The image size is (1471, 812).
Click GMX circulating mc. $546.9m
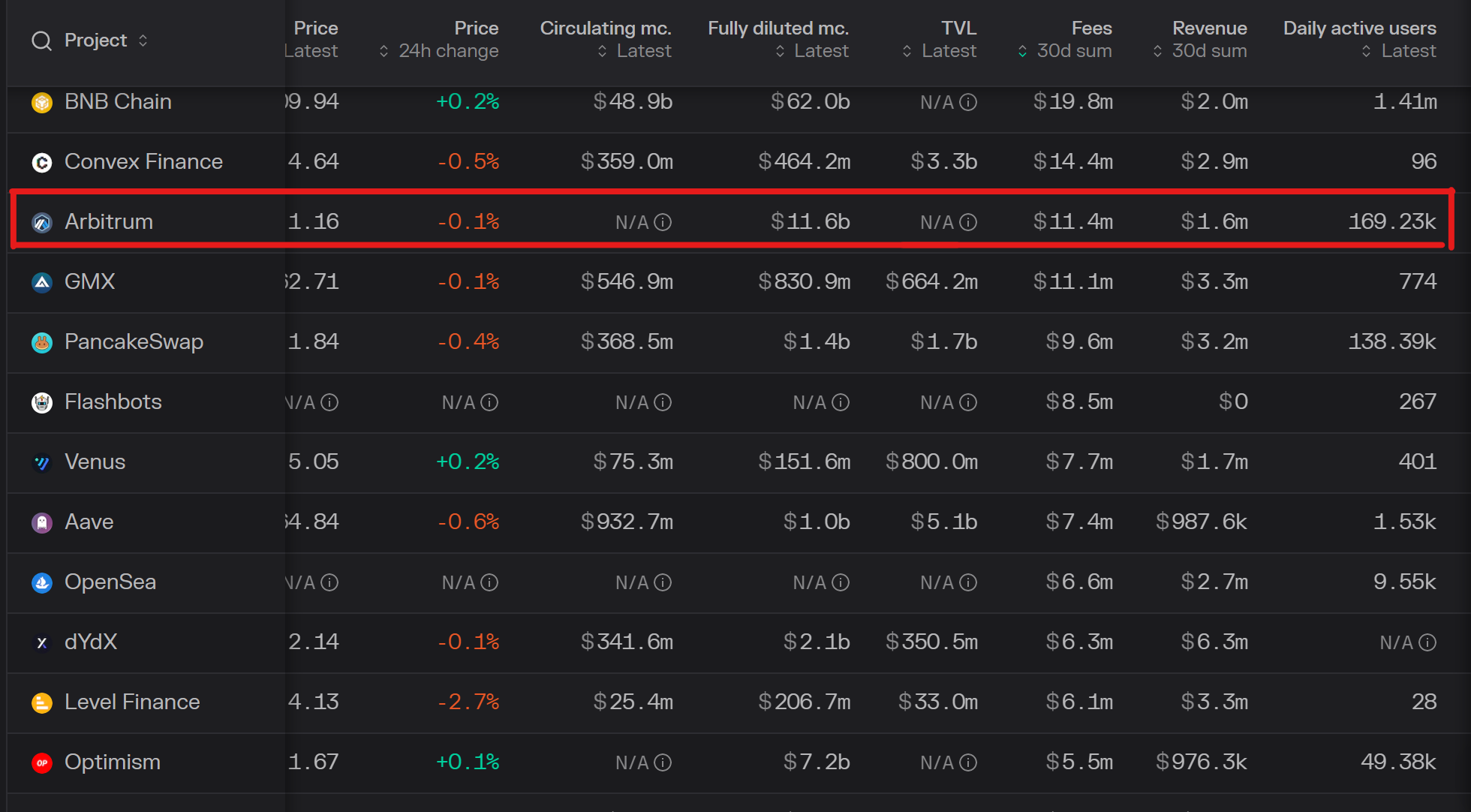(x=627, y=281)
